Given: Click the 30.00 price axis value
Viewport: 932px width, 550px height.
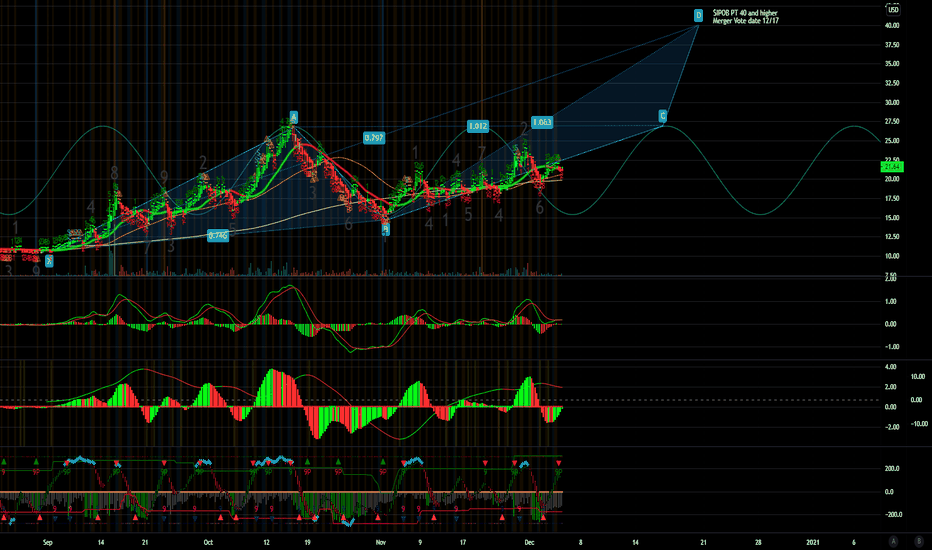Looking at the screenshot, I should coord(892,102).
